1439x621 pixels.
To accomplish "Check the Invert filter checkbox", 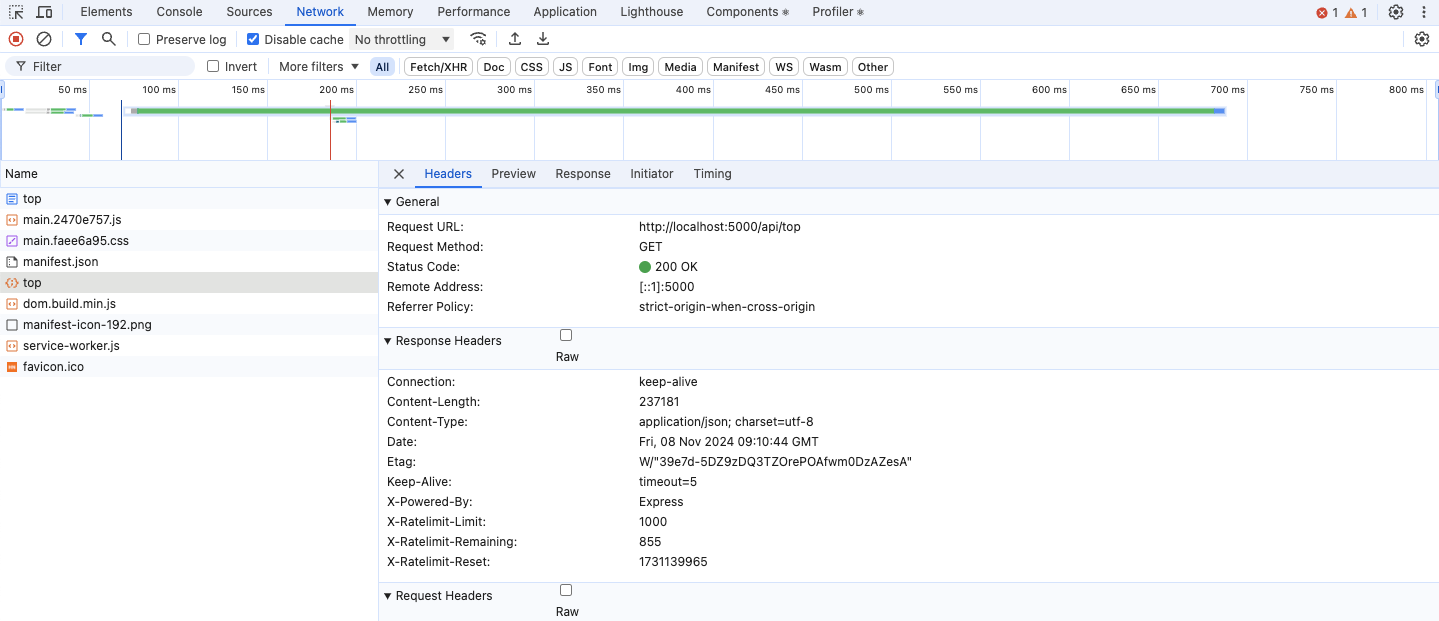I will (213, 66).
